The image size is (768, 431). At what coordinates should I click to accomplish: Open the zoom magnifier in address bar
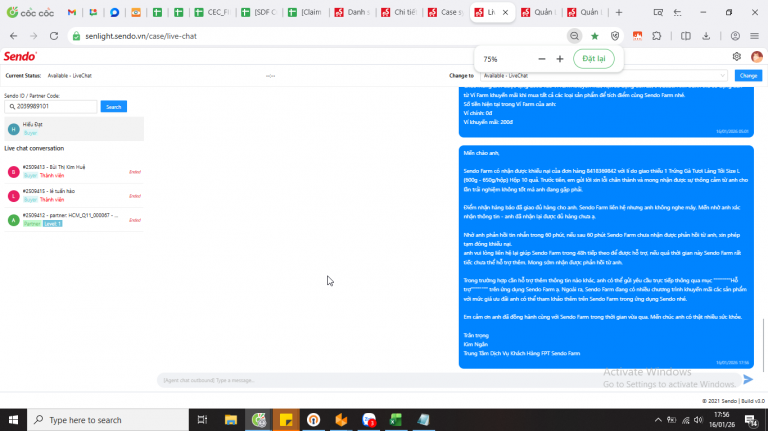point(574,36)
